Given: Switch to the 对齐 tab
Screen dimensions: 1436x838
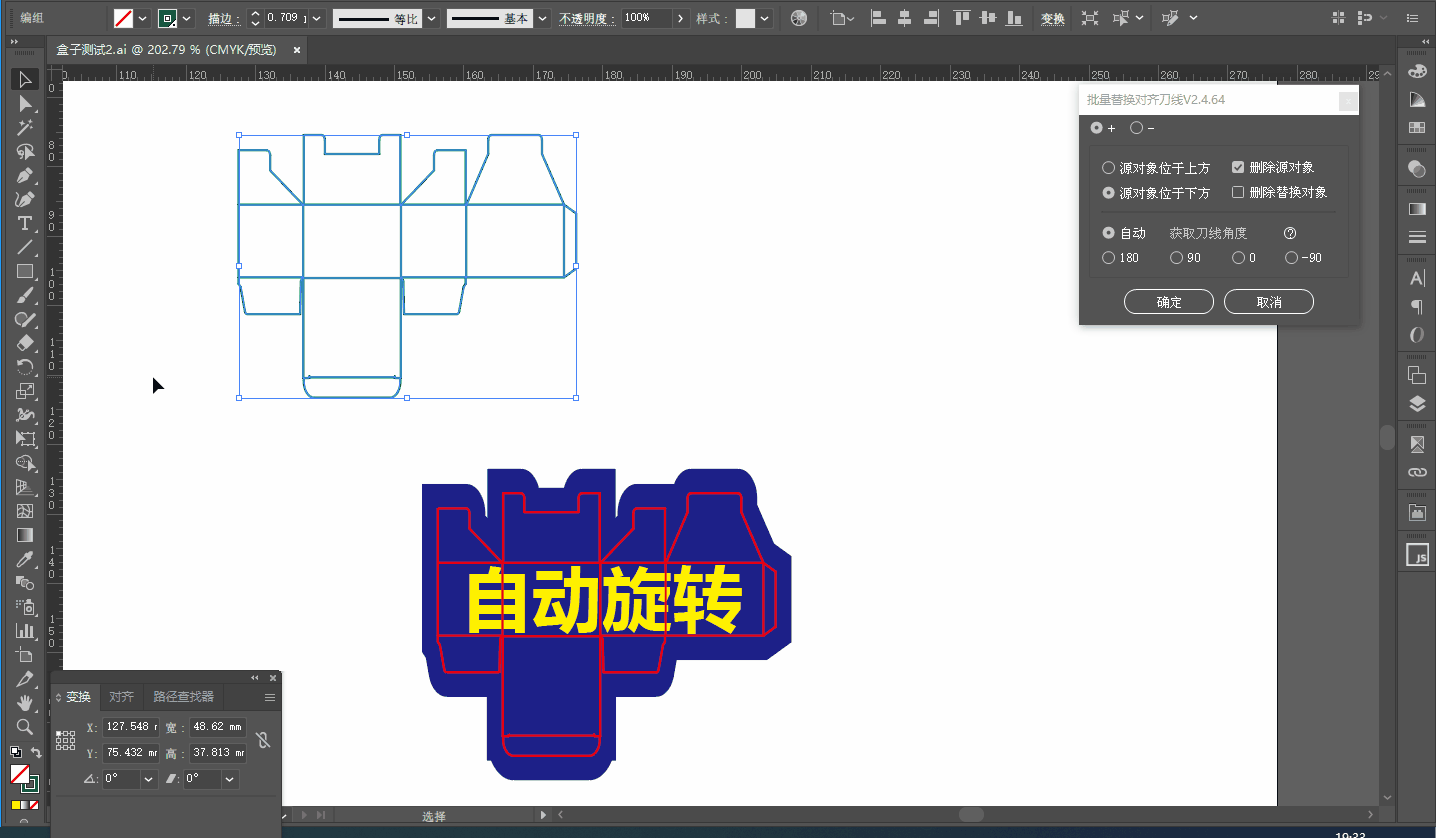Looking at the screenshot, I should [x=121, y=697].
